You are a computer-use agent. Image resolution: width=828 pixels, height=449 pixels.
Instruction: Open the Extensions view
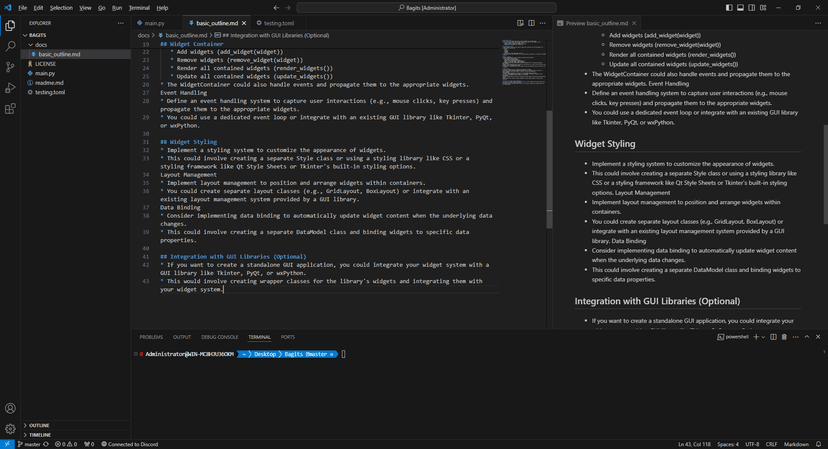pos(10,109)
